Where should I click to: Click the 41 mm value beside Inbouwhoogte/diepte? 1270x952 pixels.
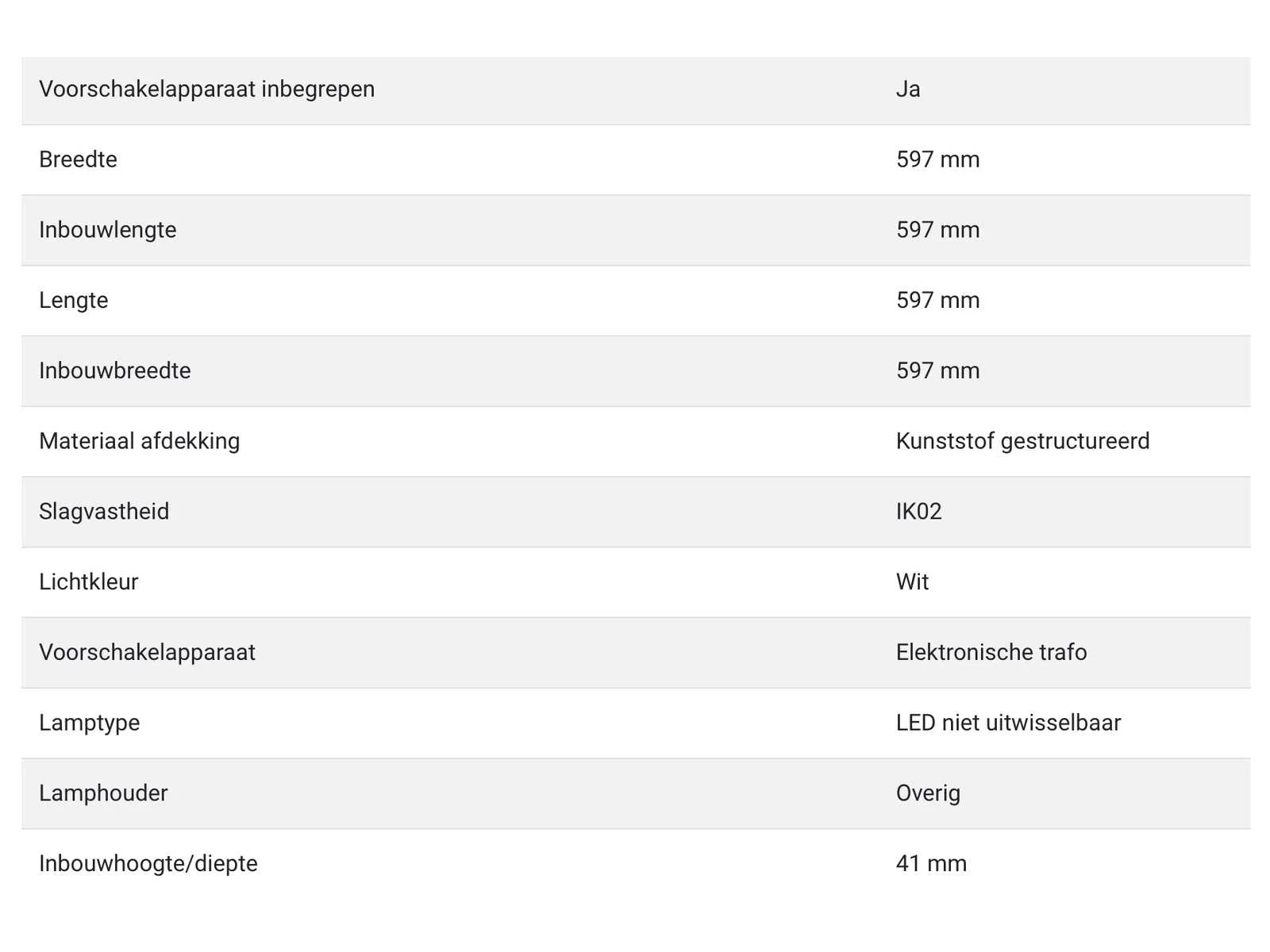[x=931, y=863]
